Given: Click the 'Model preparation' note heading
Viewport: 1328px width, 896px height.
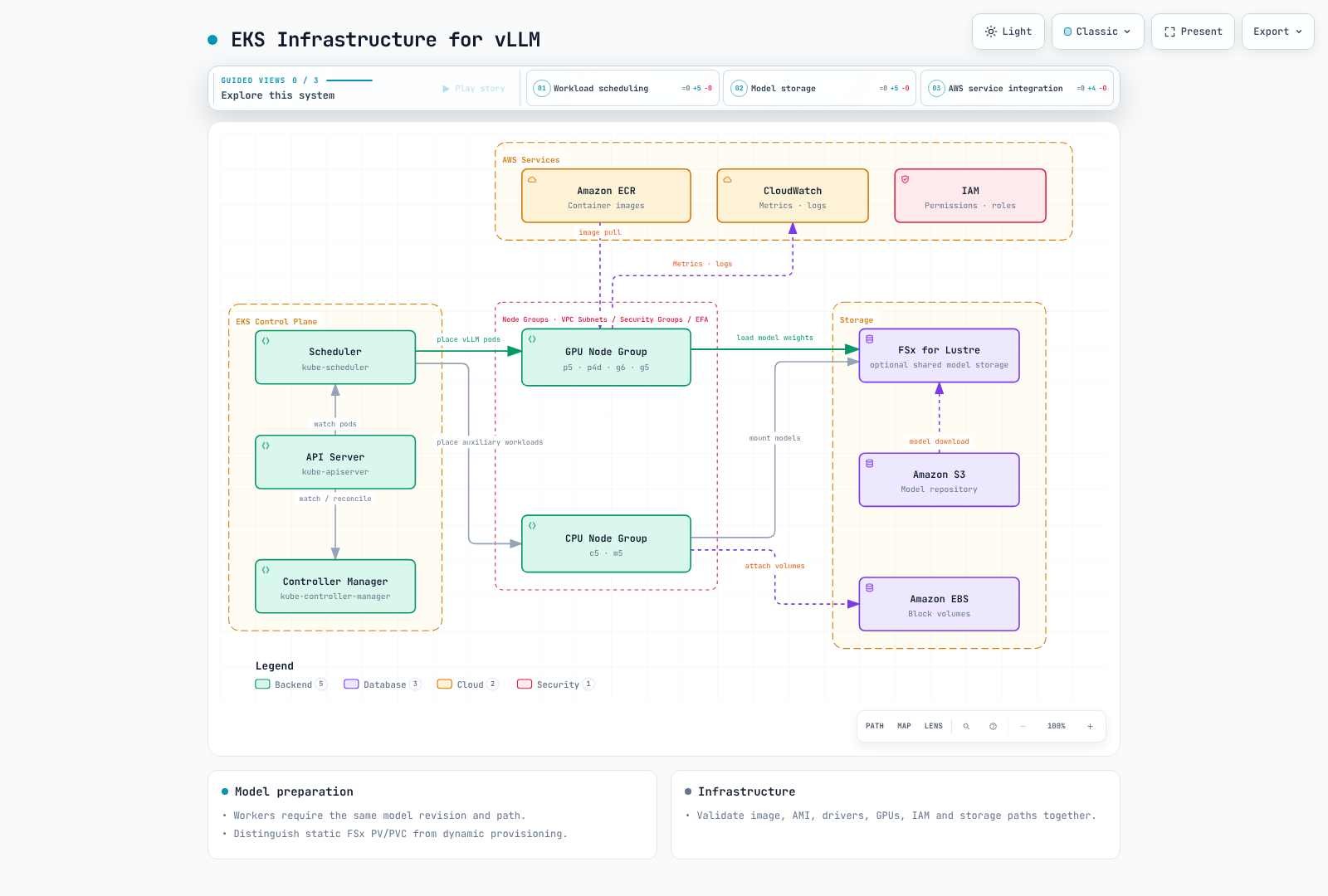Looking at the screenshot, I should coord(294,791).
